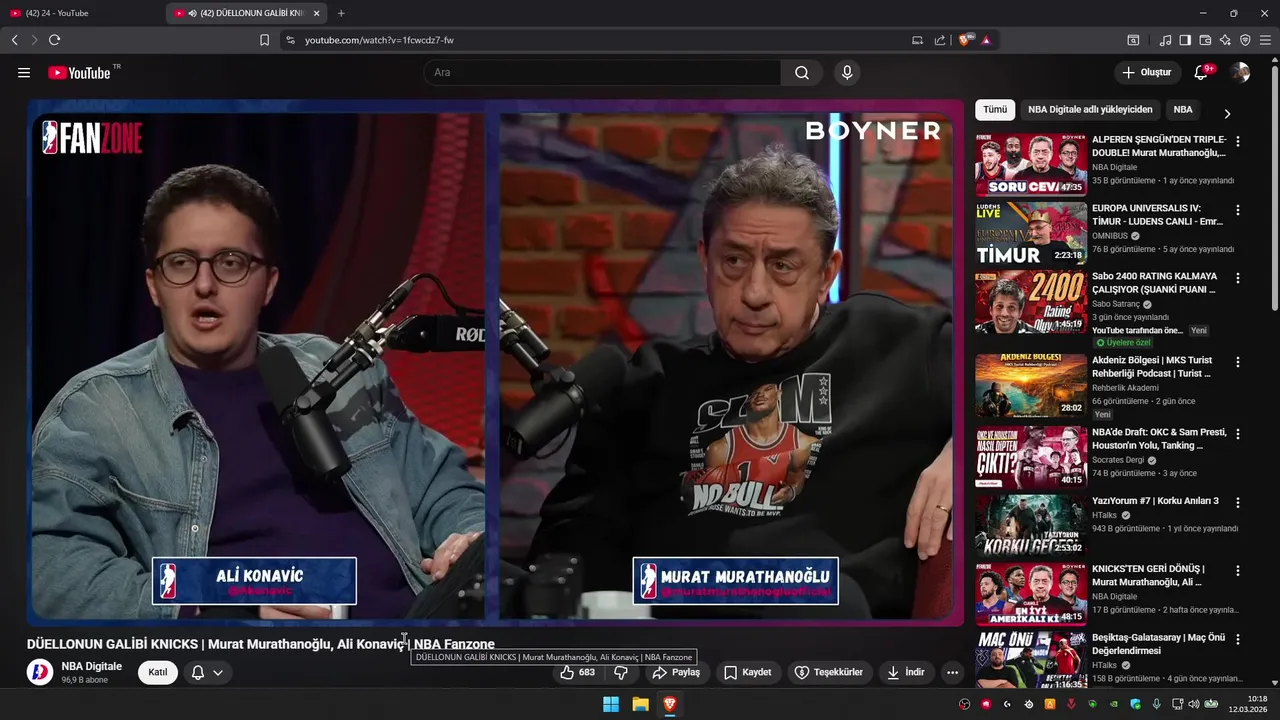Open YouTube notifications bell

(x=1201, y=73)
